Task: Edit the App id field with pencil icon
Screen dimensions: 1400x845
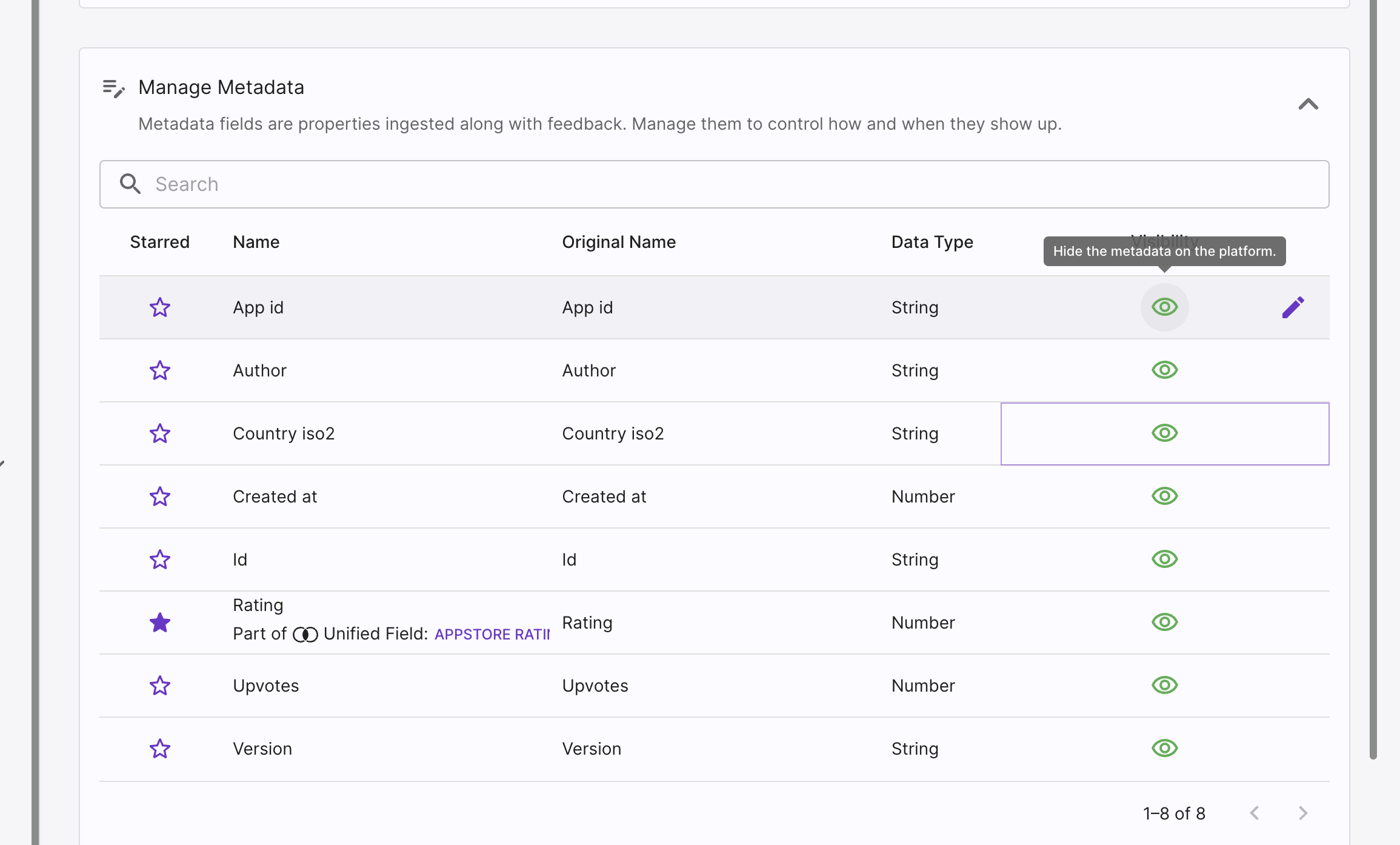Action: 1293,307
